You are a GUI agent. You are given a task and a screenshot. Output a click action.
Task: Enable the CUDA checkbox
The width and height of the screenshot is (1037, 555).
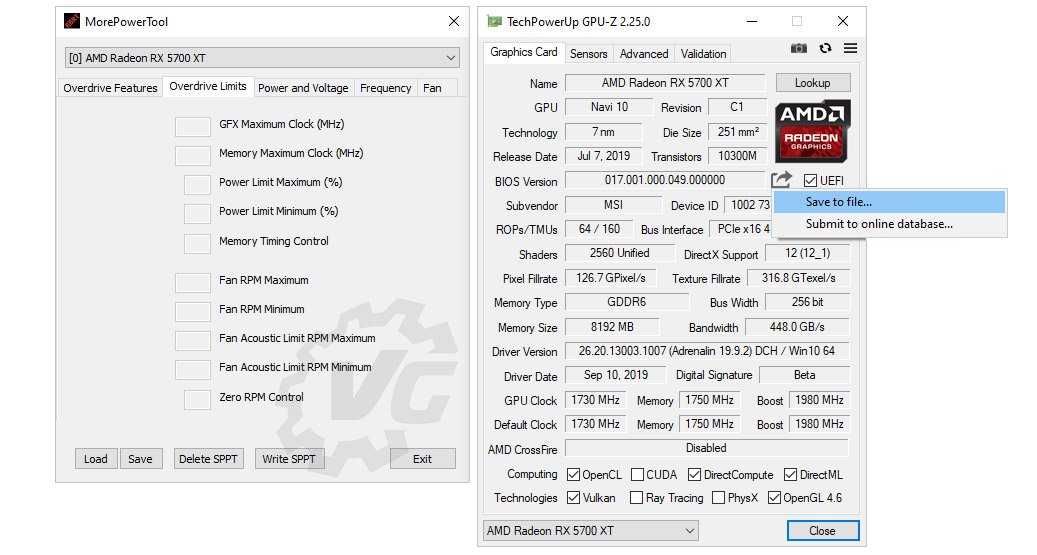pos(638,475)
